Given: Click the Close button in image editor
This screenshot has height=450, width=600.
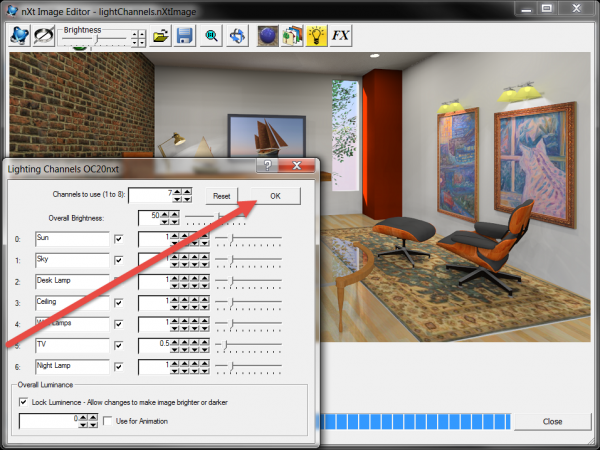Looking at the screenshot, I should click(x=552, y=421).
